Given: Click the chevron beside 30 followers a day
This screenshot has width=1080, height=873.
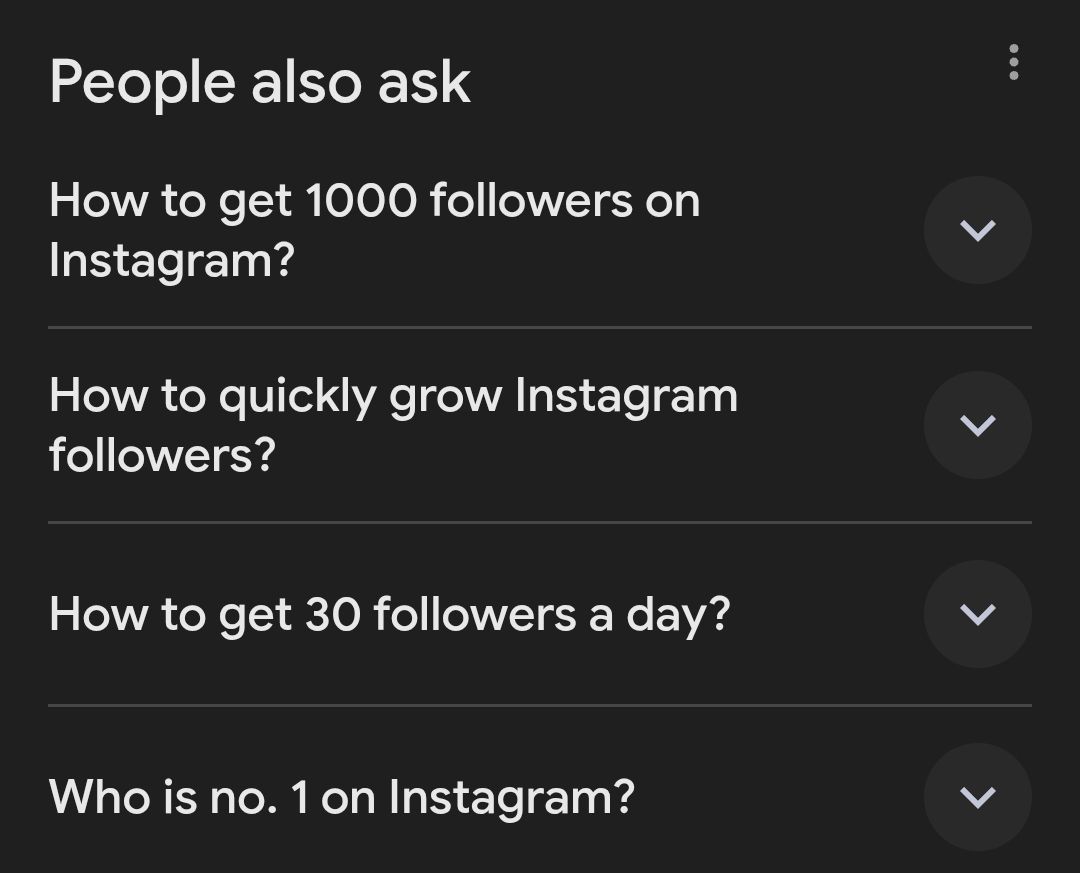Looking at the screenshot, I should pos(977,613).
